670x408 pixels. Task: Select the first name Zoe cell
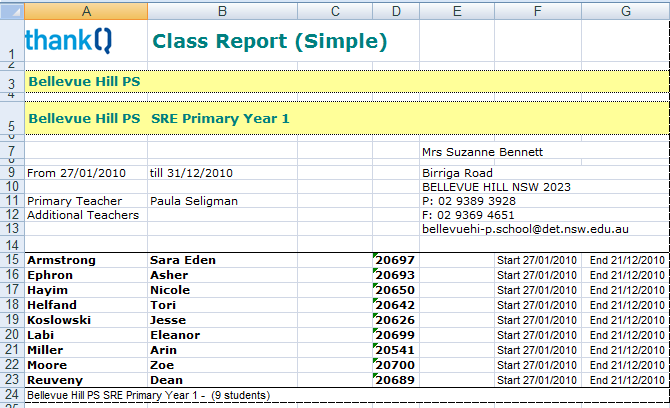click(163, 365)
